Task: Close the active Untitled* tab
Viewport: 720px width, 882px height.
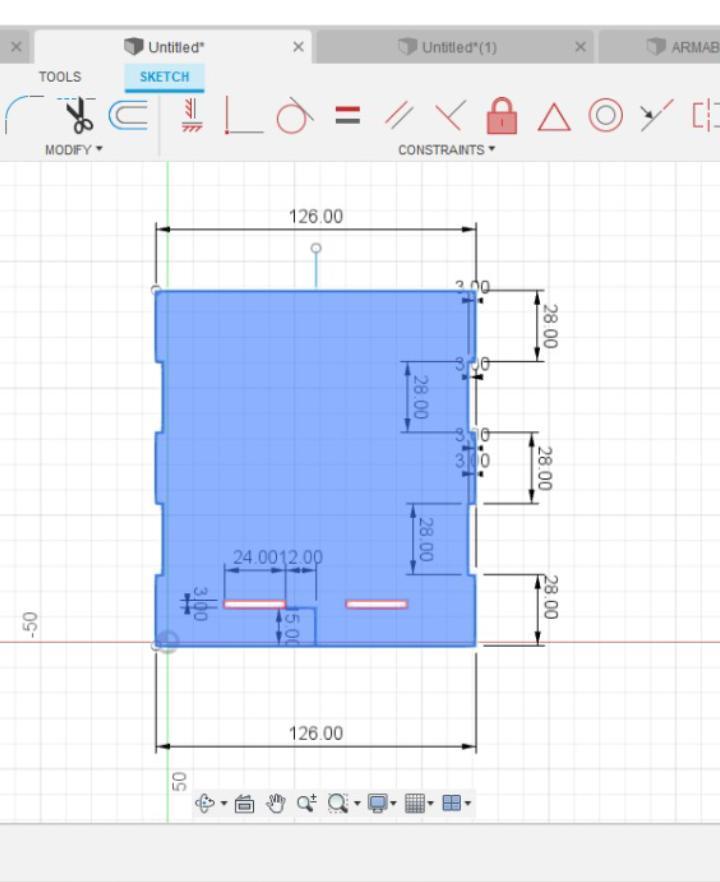Action: click(x=298, y=47)
